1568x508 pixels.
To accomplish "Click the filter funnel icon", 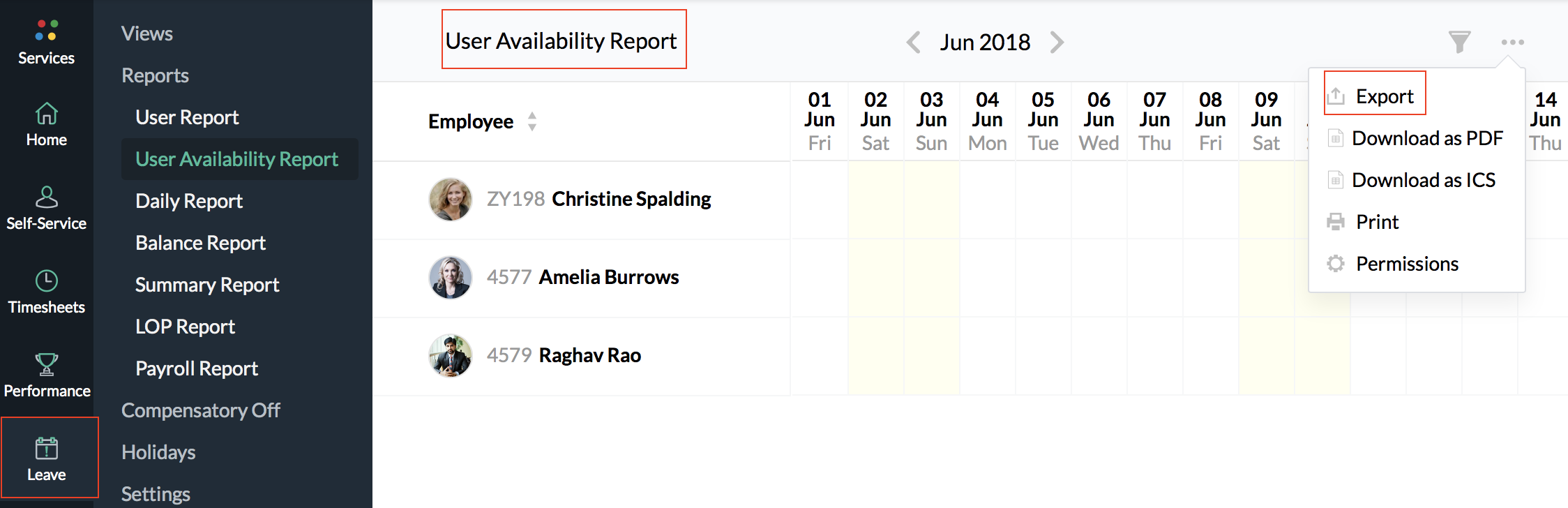I will [x=1459, y=42].
